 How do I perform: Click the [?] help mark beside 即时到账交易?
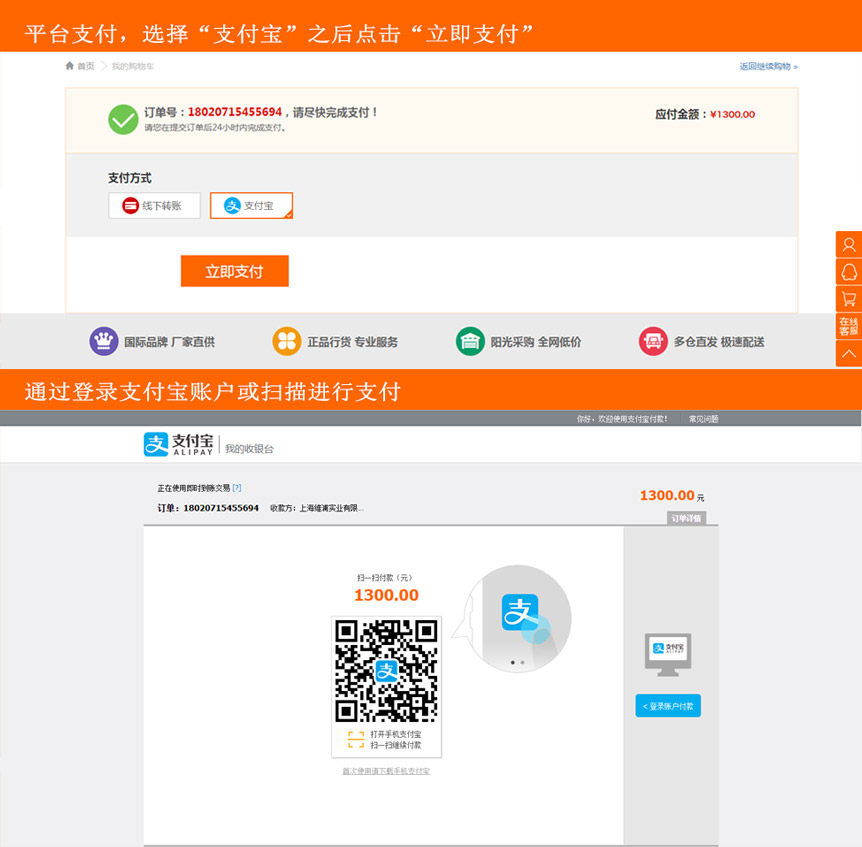(237, 488)
